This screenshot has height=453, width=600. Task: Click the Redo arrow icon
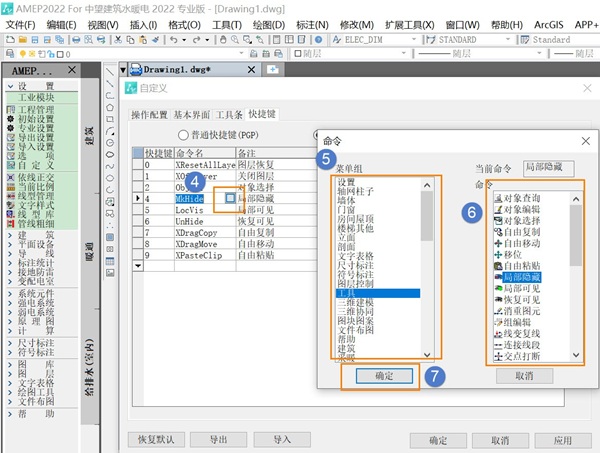(197, 39)
